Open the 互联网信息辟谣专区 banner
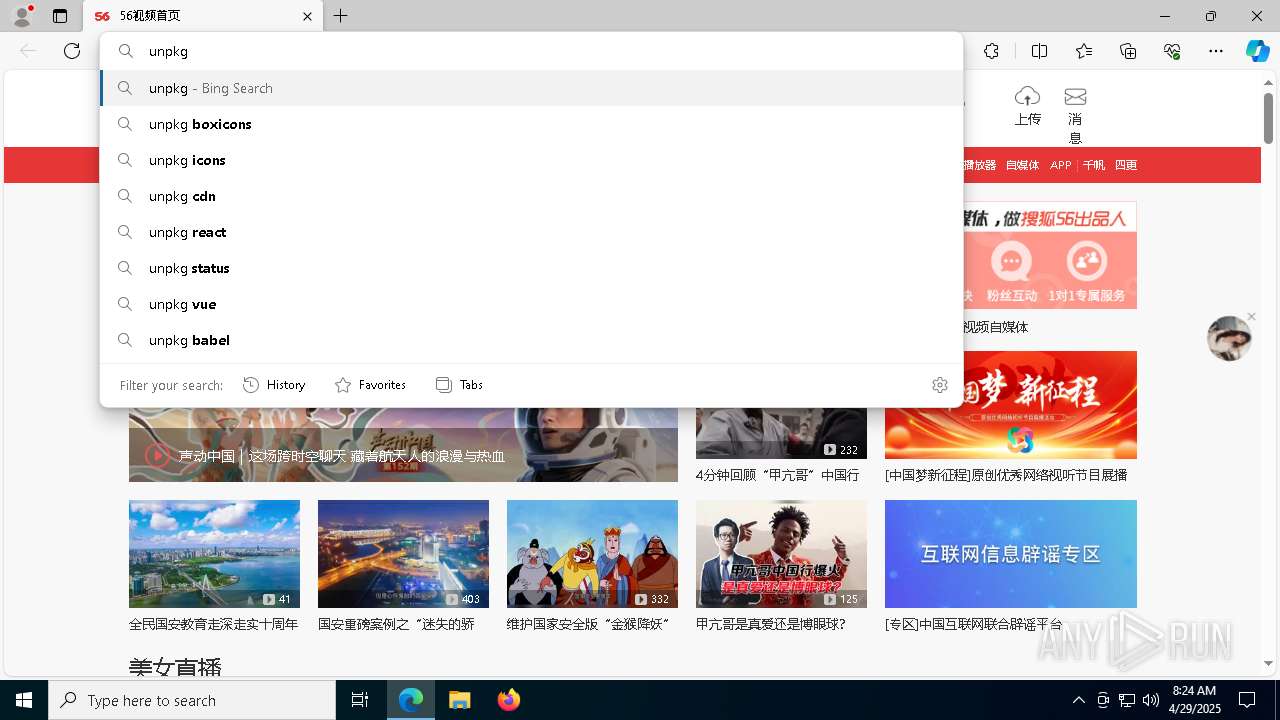The height and width of the screenshot is (720, 1280). tap(1011, 554)
